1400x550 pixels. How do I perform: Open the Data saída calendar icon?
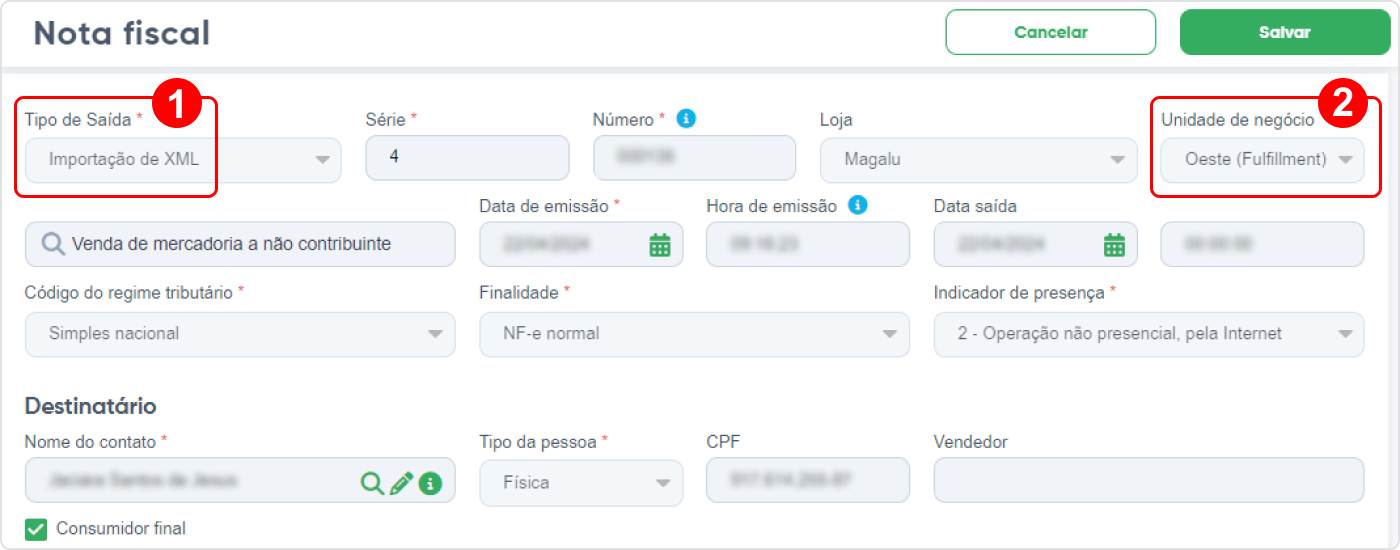point(1114,244)
